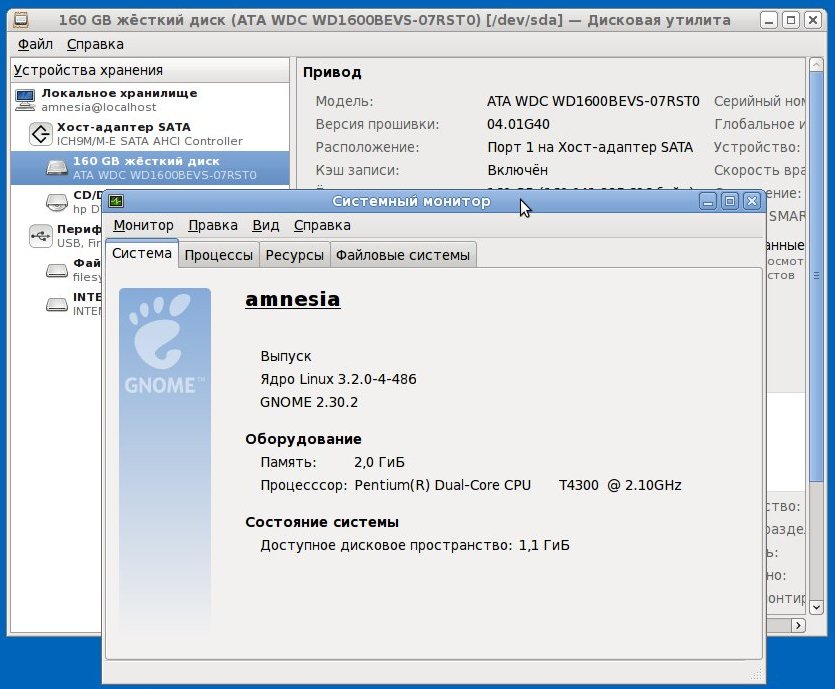The height and width of the screenshot is (689, 835).
Task: Open the Справка menu in Disk Utility
Action: coord(95,44)
